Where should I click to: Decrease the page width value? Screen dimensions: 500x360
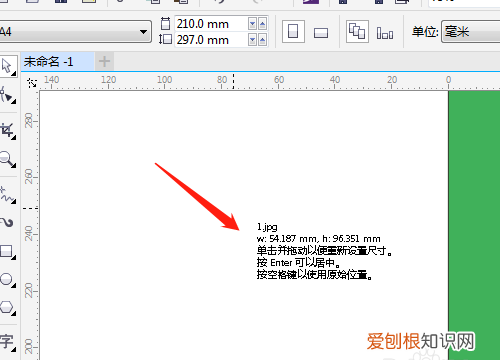(252, 24)
